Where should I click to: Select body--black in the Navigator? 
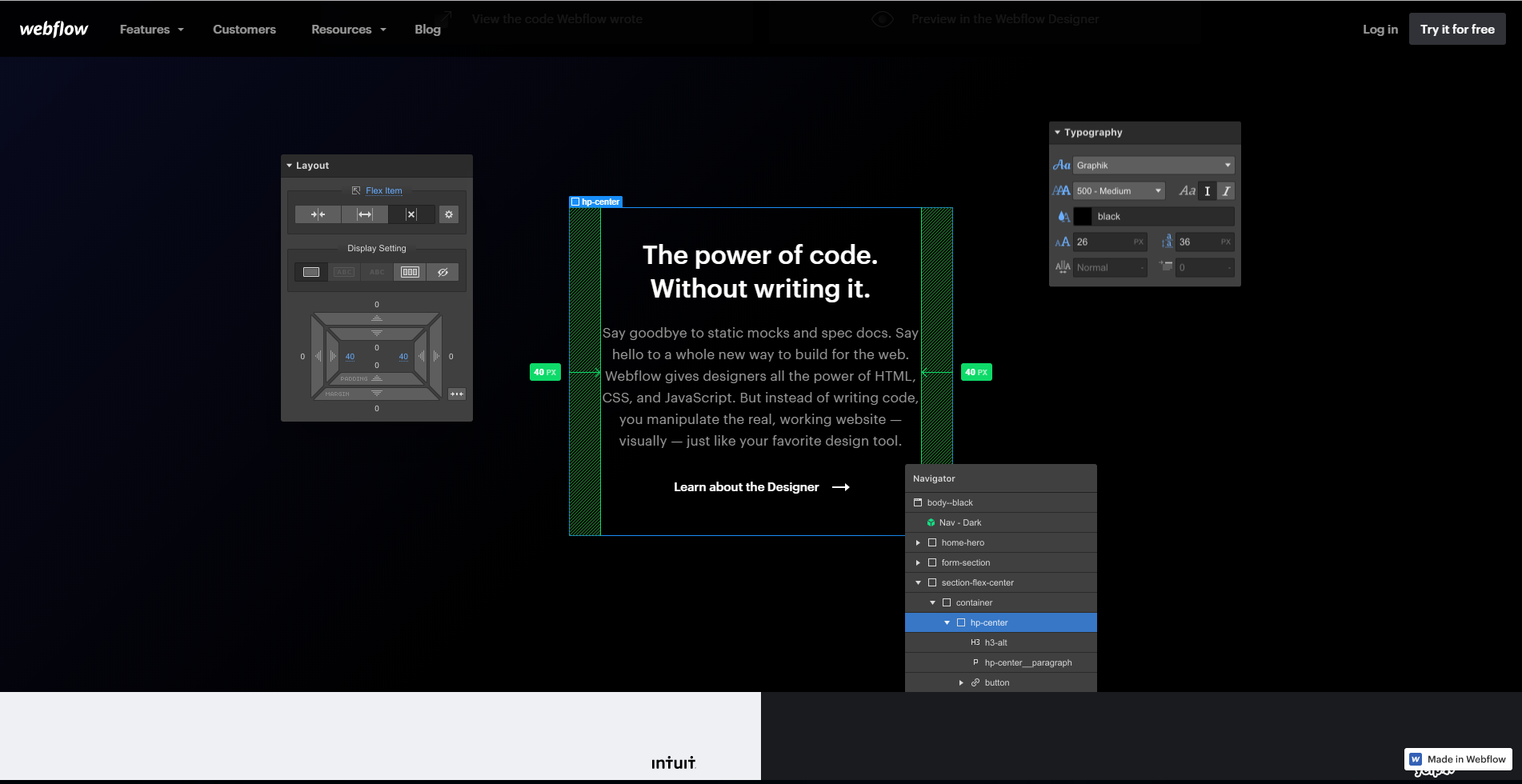point(1001,502)
